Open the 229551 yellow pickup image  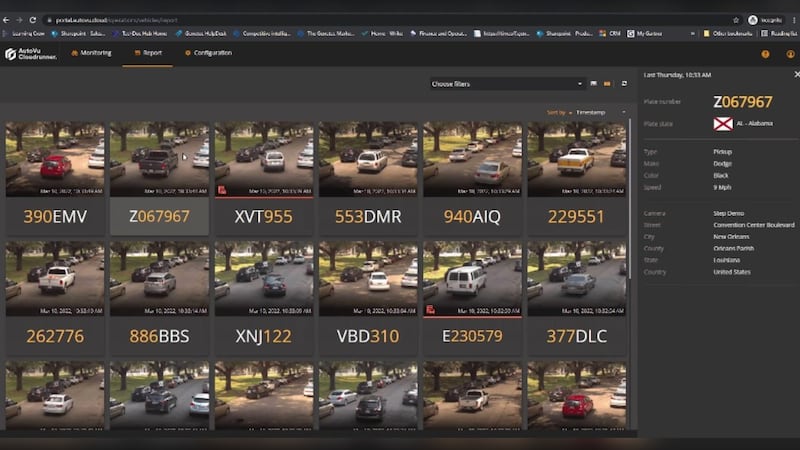coord(577,159)
